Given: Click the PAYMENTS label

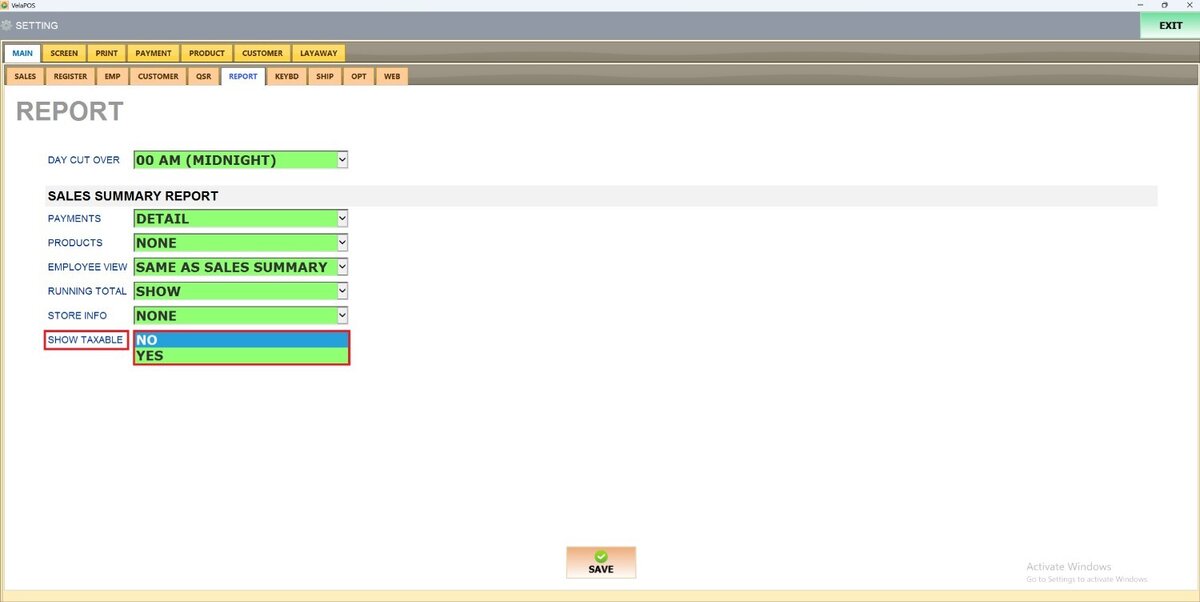Looking at the screenshot, I should tap(75, 218).
